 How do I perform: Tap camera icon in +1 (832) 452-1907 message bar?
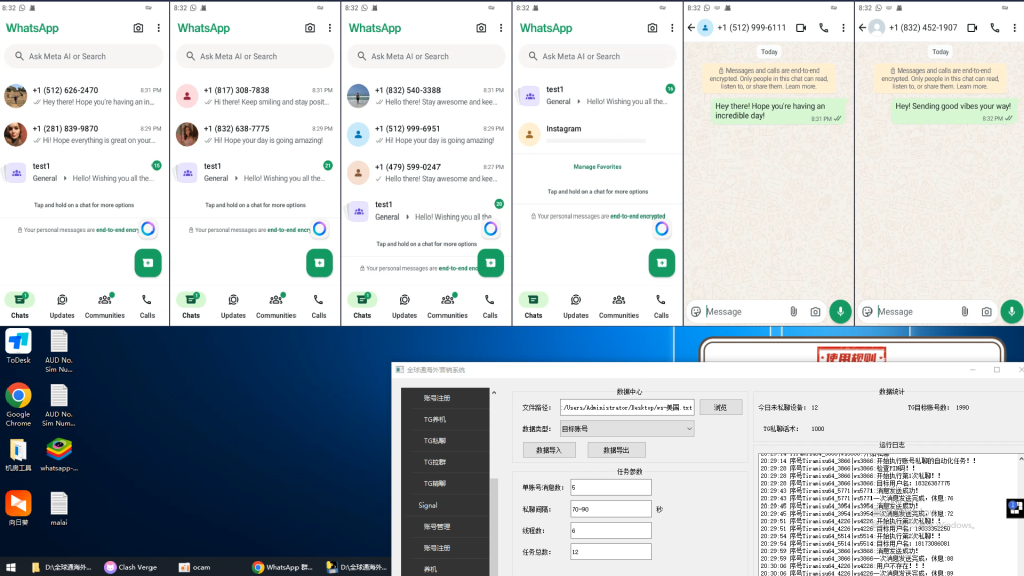(987, 312)
